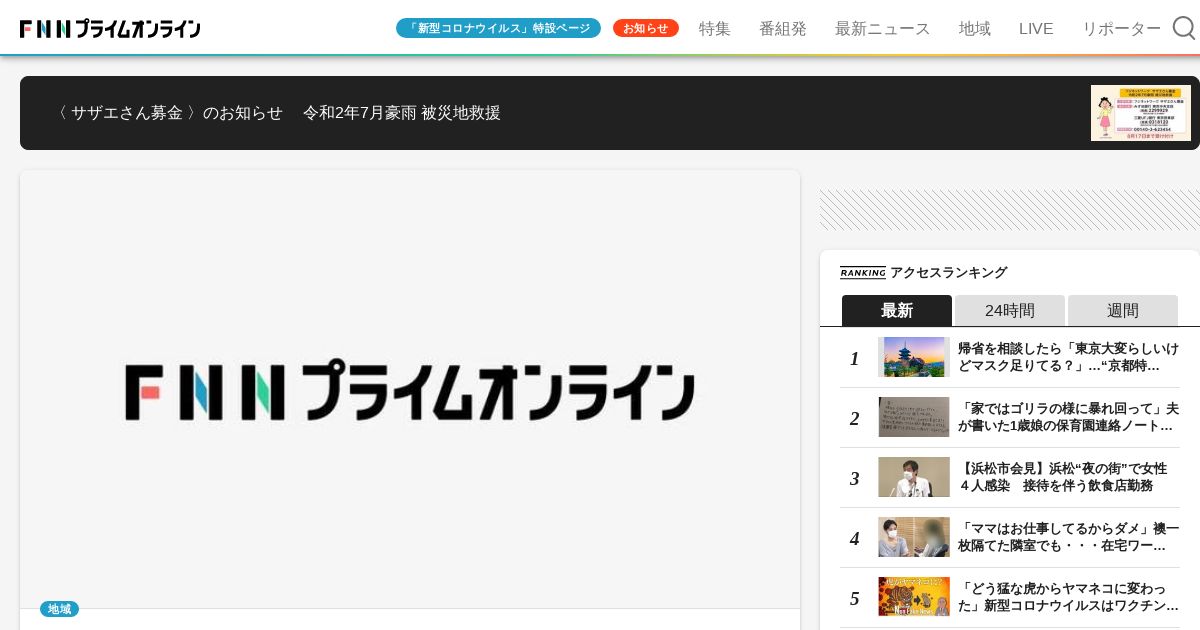The image size is (1200, 630).
Task: Go to the 特集 menu
Action: click(x=715, y=28)
